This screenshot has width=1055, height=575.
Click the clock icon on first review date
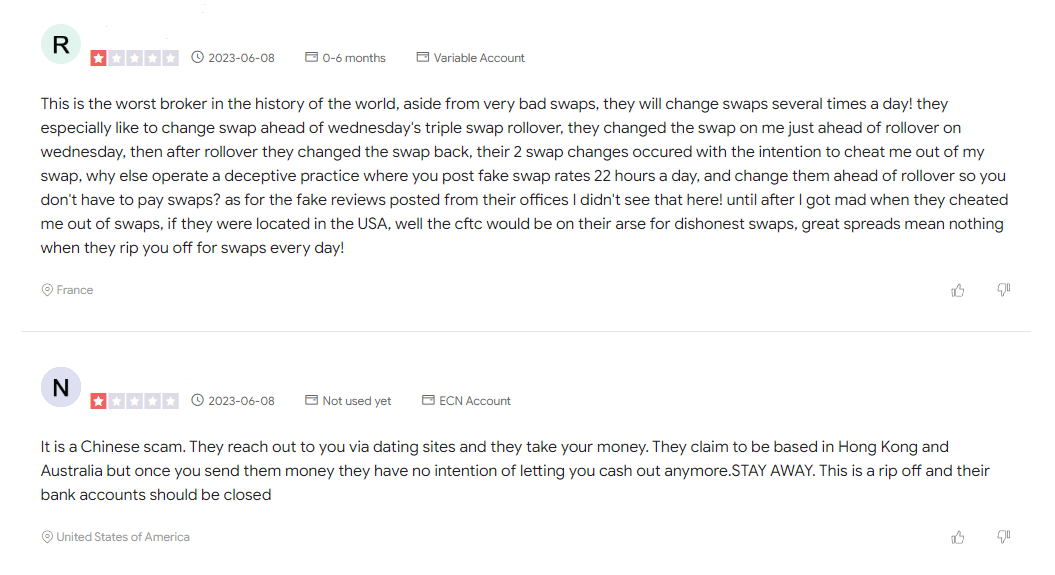(197, 58)
